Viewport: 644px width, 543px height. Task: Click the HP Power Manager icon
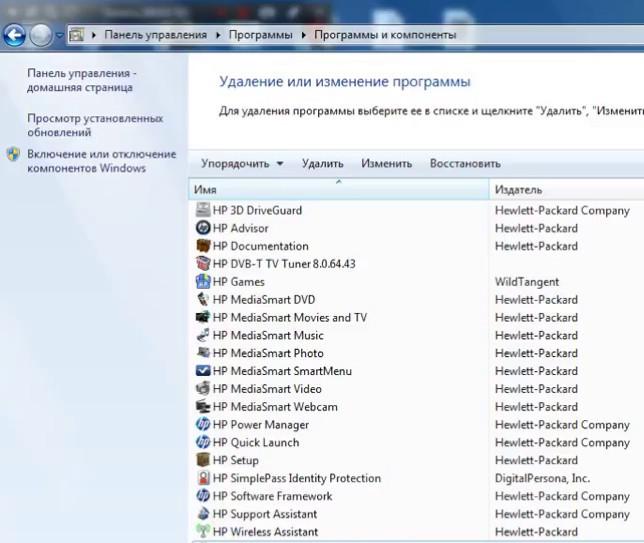(203, 424)
